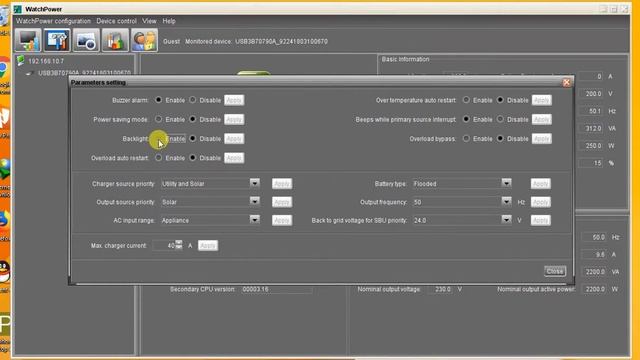640x360 pixels.
Task: Disable Power saving mode
Action: [193, 119]
